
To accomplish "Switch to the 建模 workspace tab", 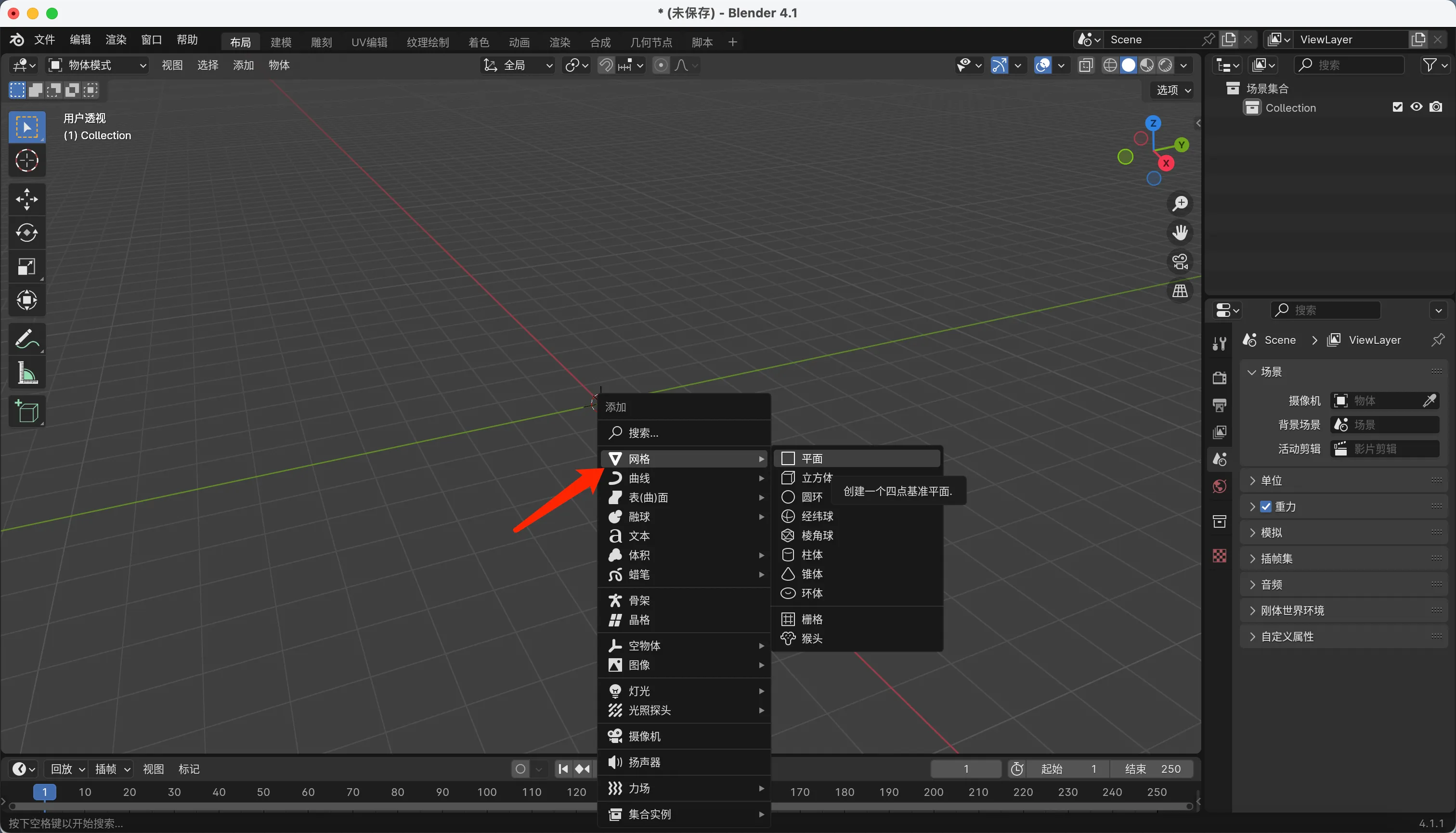I will 281,42.
